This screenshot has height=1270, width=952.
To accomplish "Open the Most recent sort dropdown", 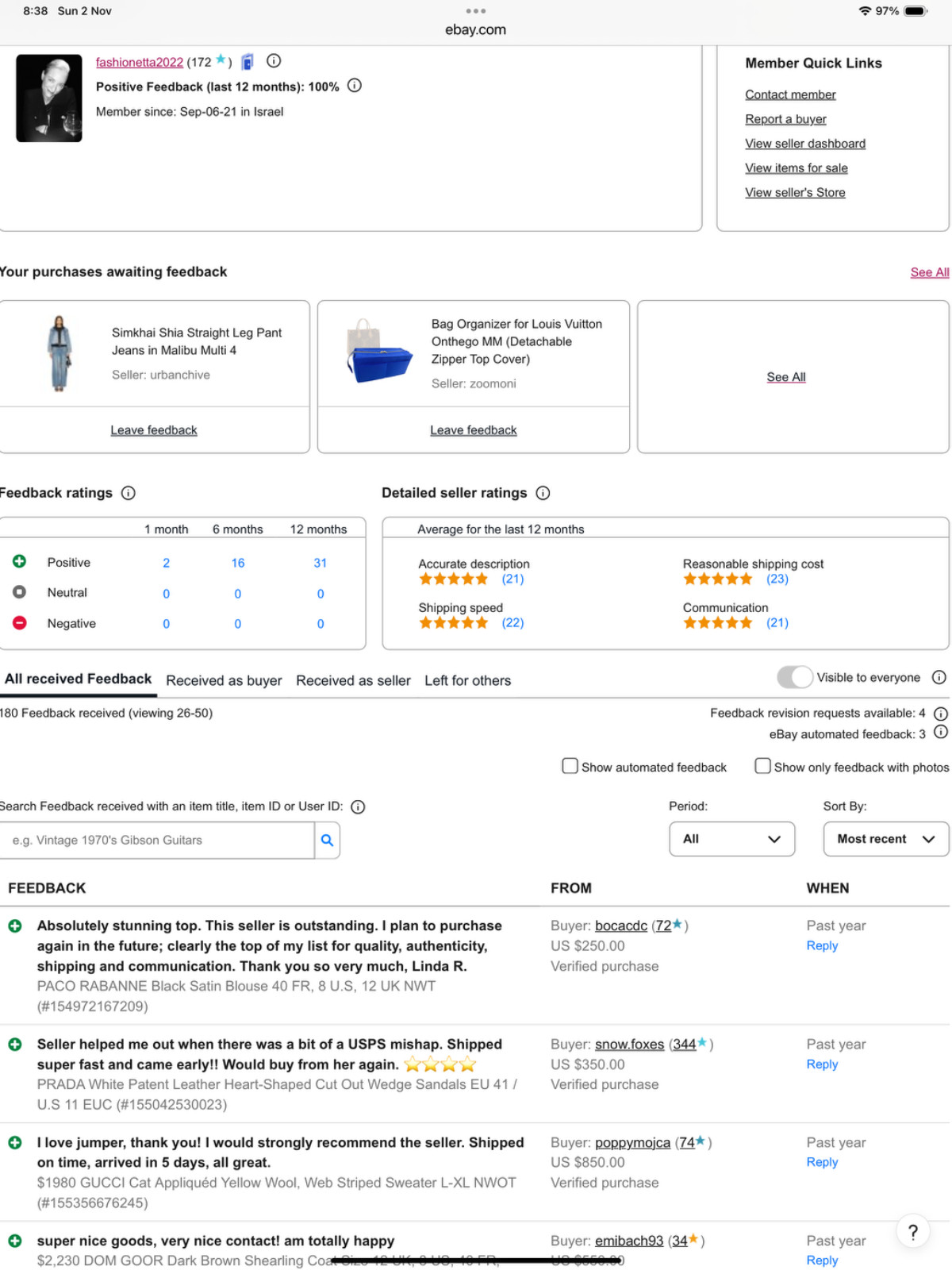I will [x=886, y=839].
